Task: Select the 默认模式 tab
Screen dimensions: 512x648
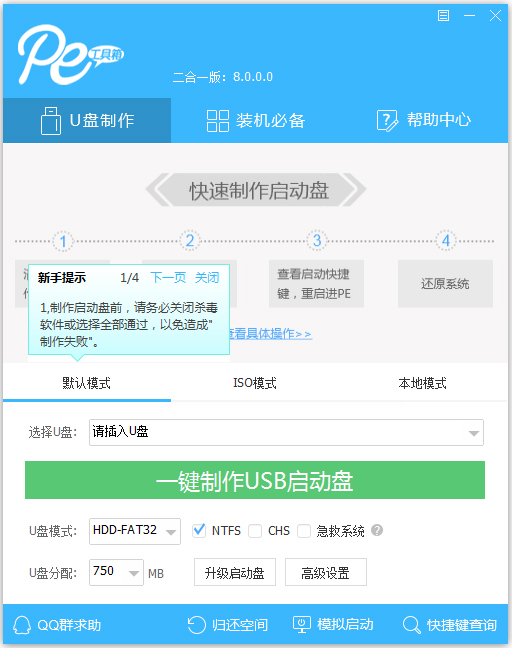Action: [x=87, y=383]
